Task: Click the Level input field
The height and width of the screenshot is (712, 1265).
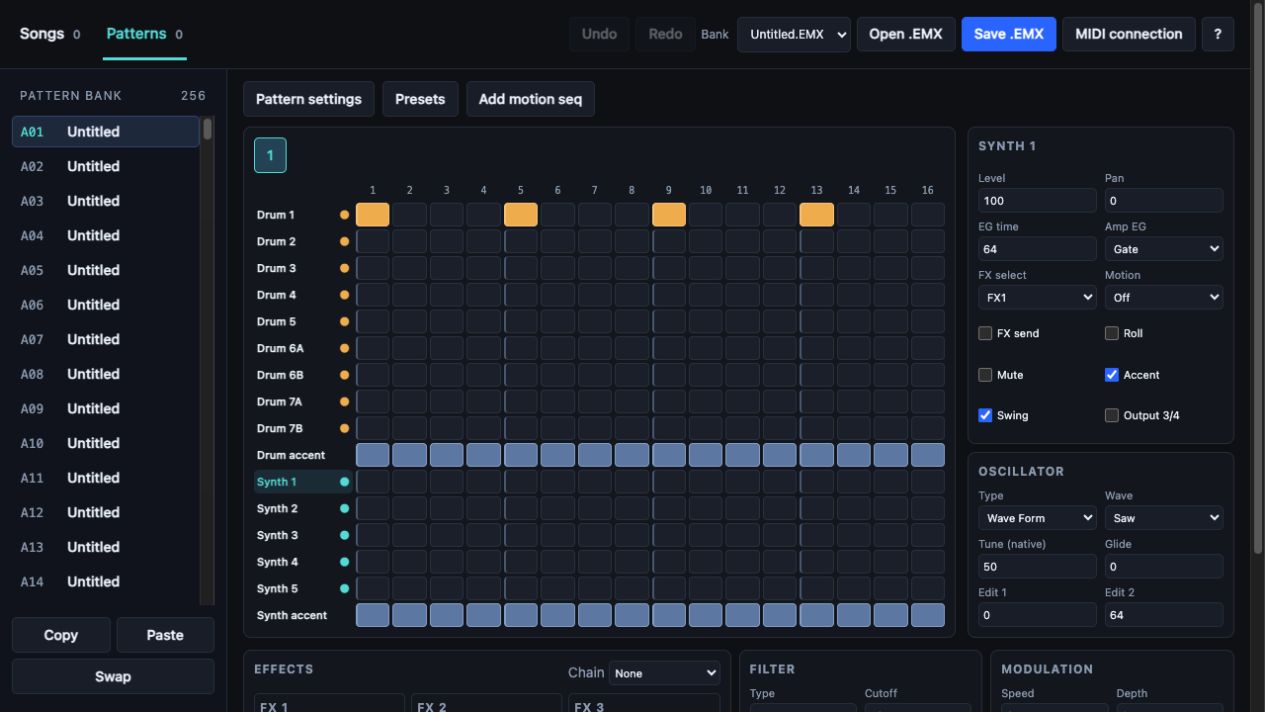Action: (1037, 201)
